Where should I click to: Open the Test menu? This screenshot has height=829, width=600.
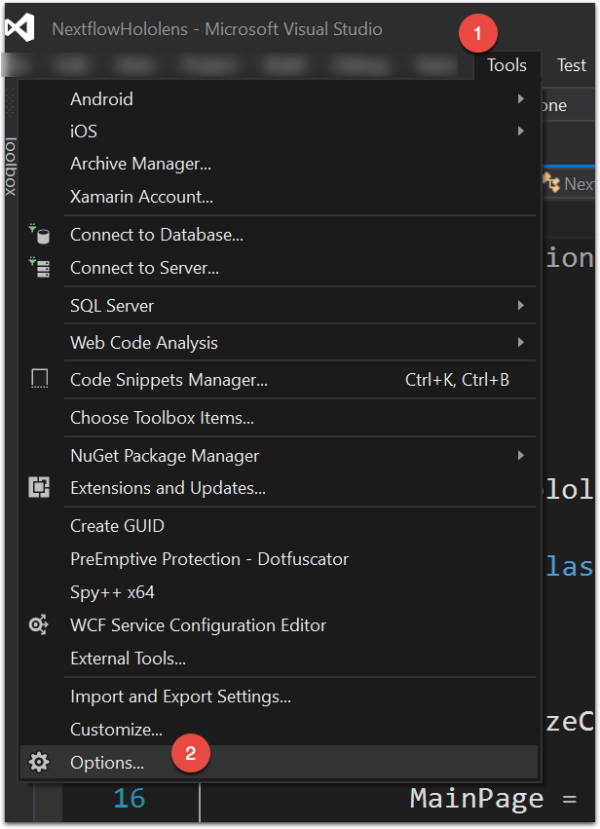pyautogui.click(x=571, y=65)
